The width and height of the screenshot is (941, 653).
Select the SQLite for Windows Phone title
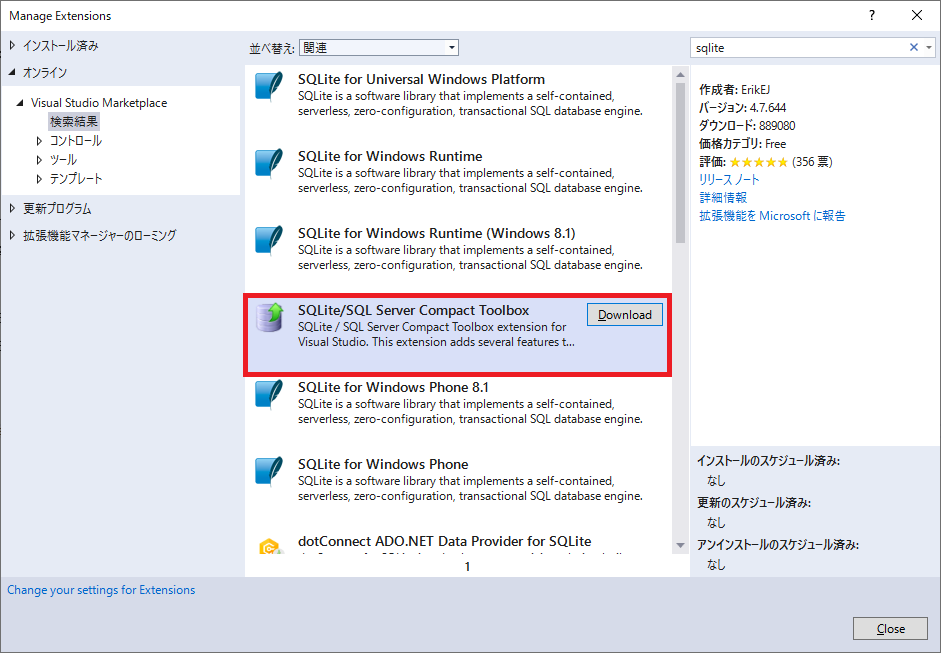[x=383, y=464]
